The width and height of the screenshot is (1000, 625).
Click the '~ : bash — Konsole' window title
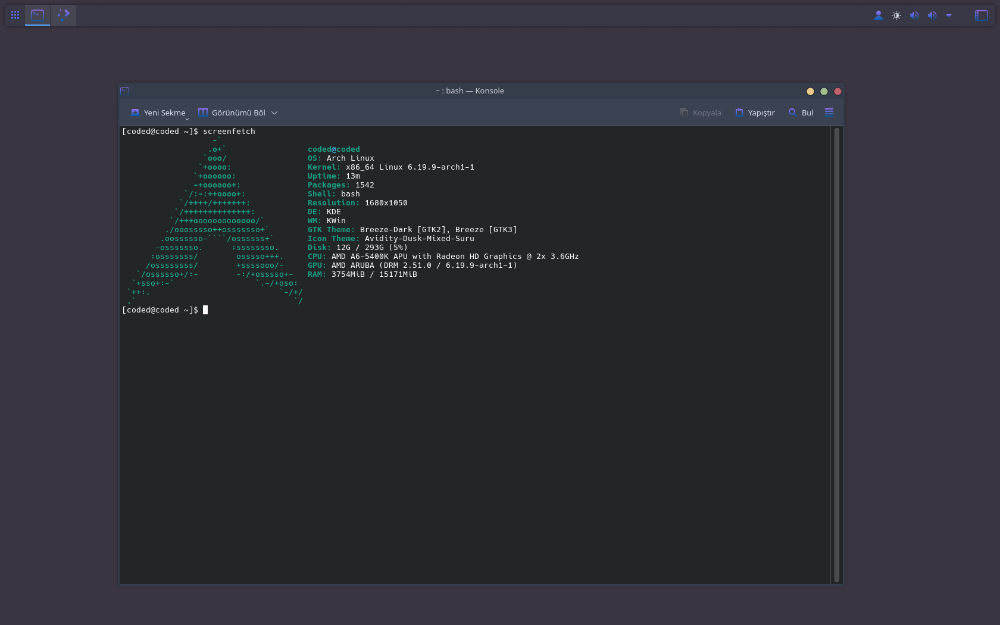(470, 91)
